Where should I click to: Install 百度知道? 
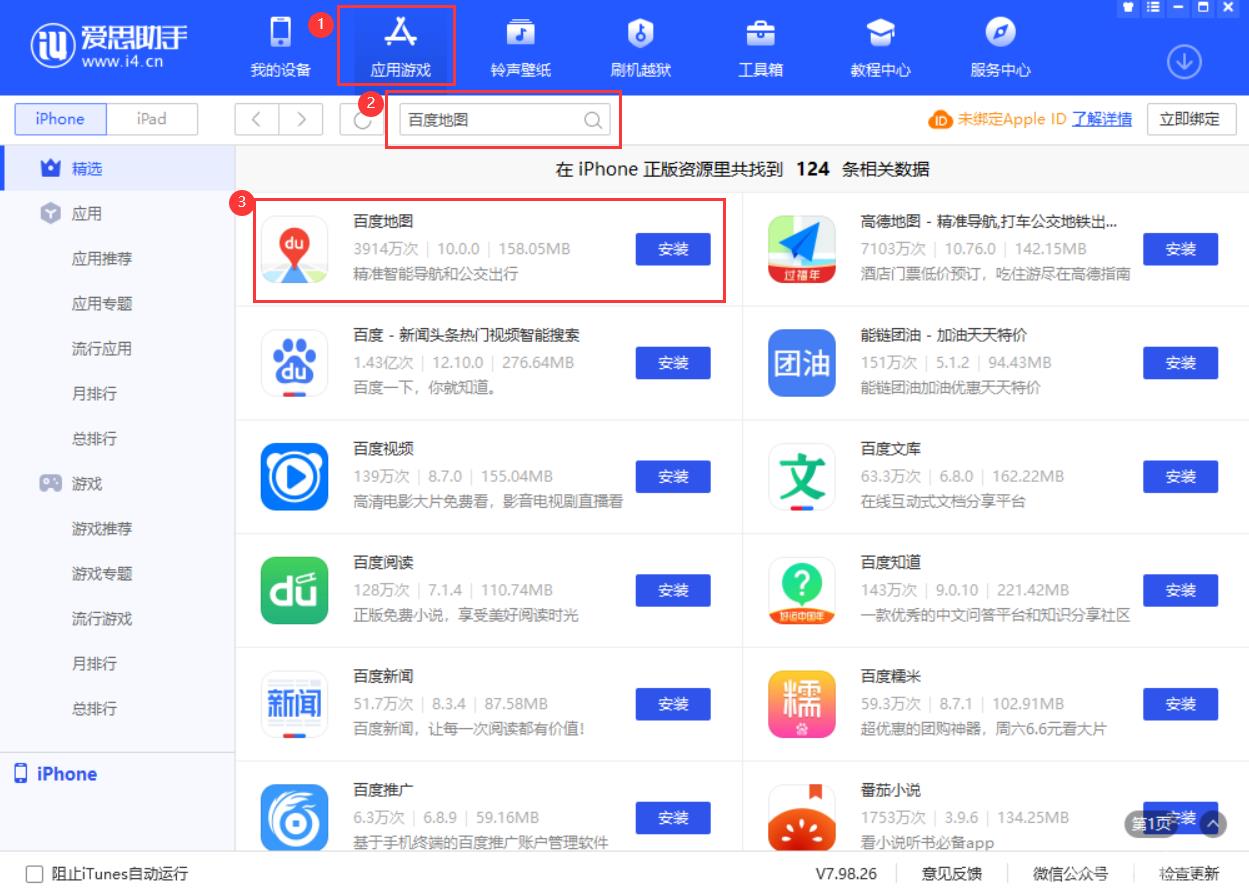(x=1180, y=591)
